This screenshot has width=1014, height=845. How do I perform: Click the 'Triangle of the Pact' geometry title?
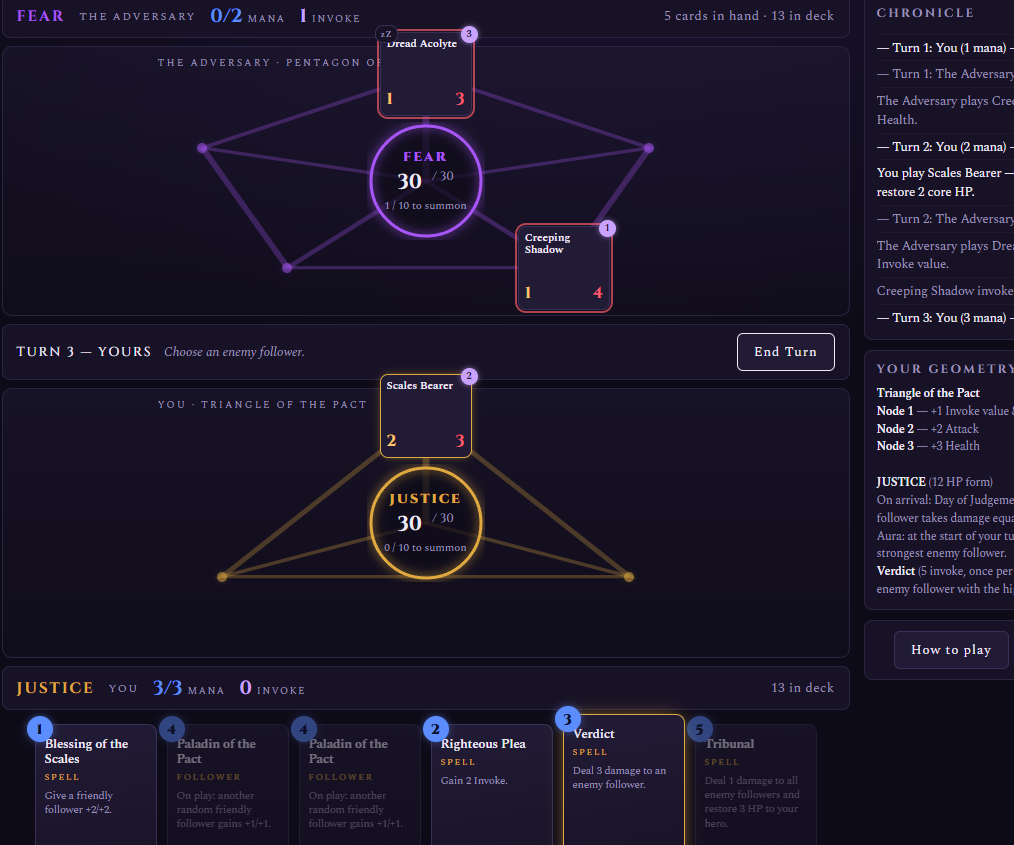927,393
